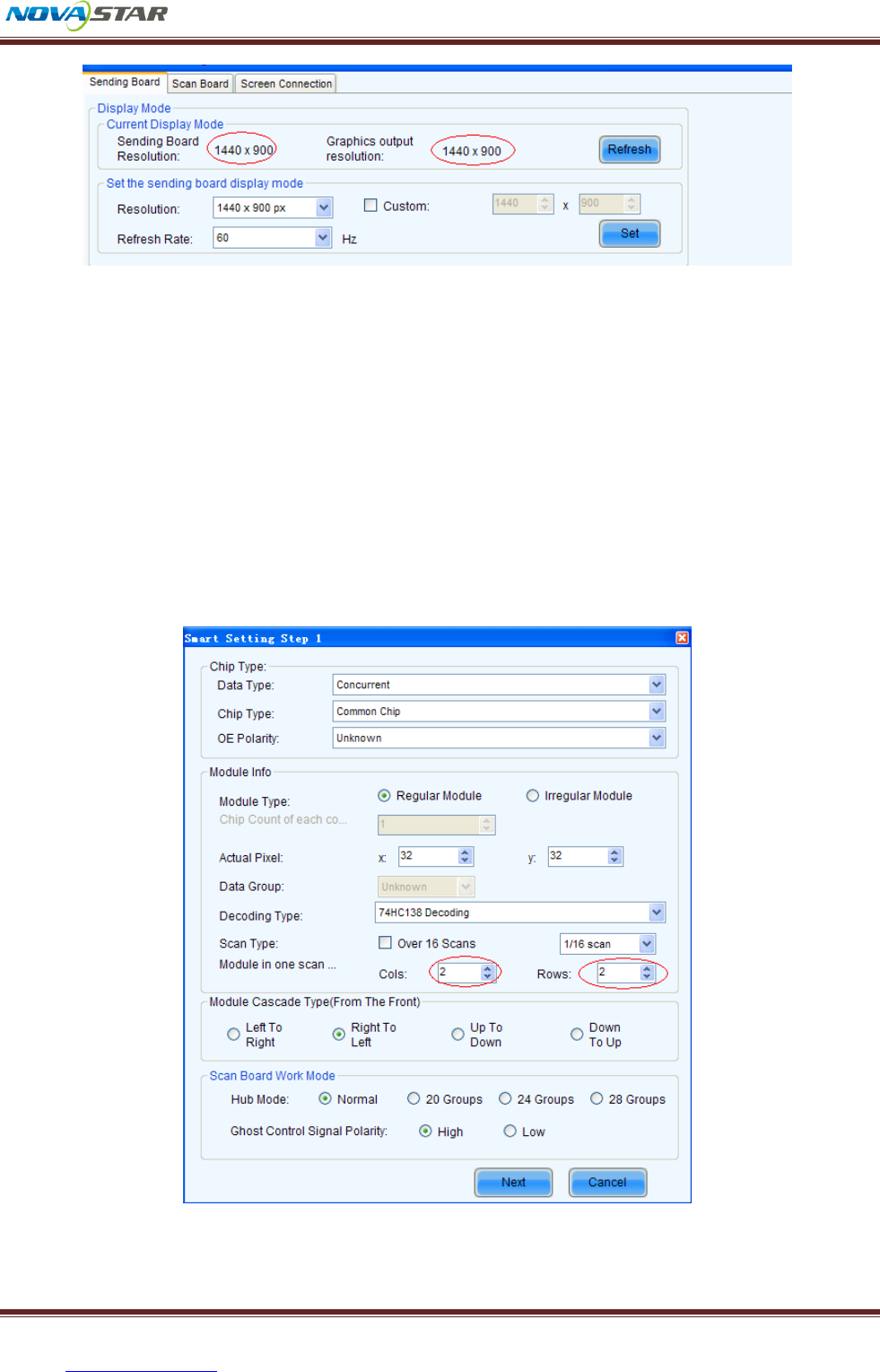Select the Normal hub mode

click(326, 1099)
